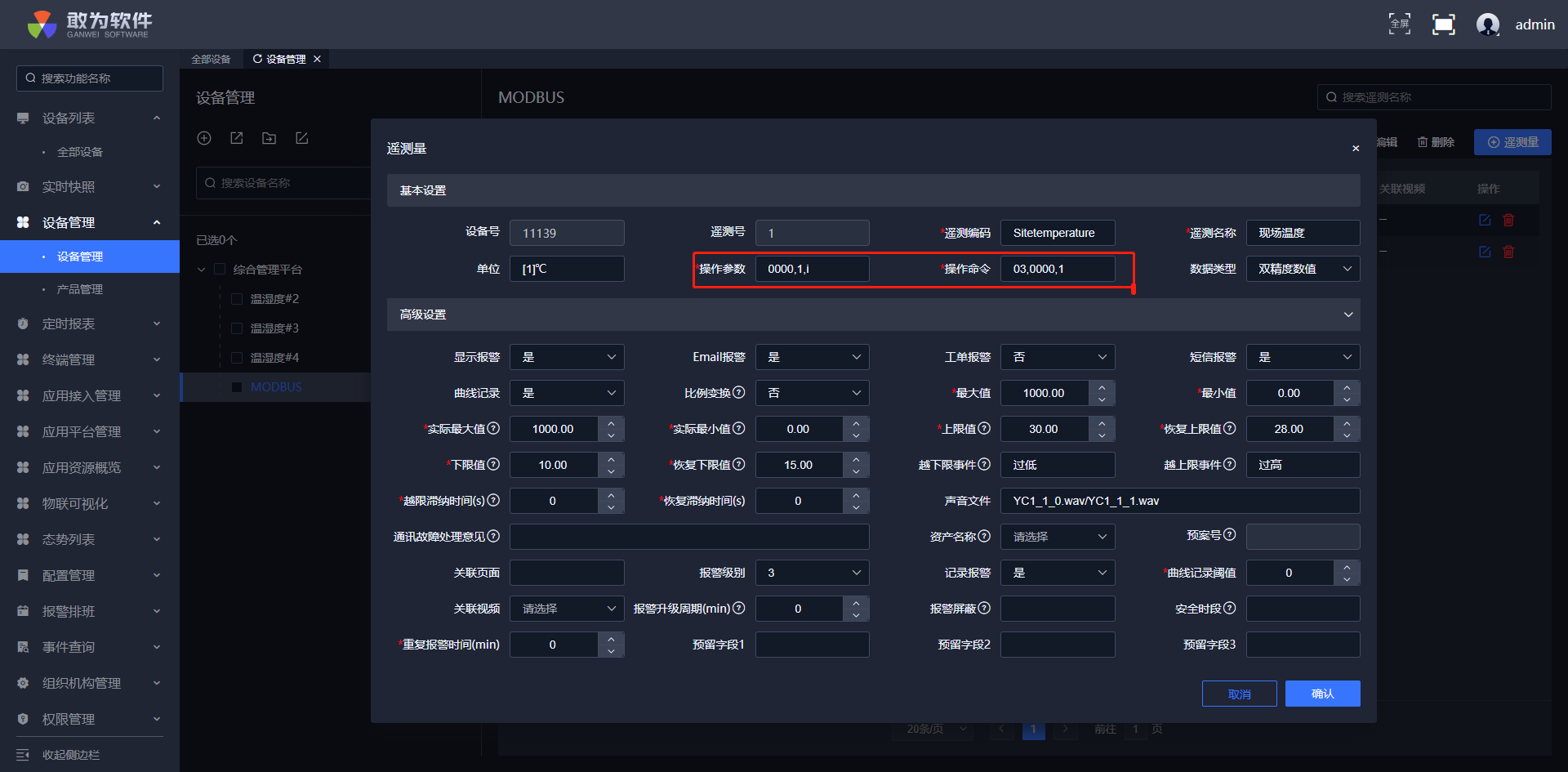Switch to the 全部设备 tab
The image size is (1568, 772).
tap(211, 59)
